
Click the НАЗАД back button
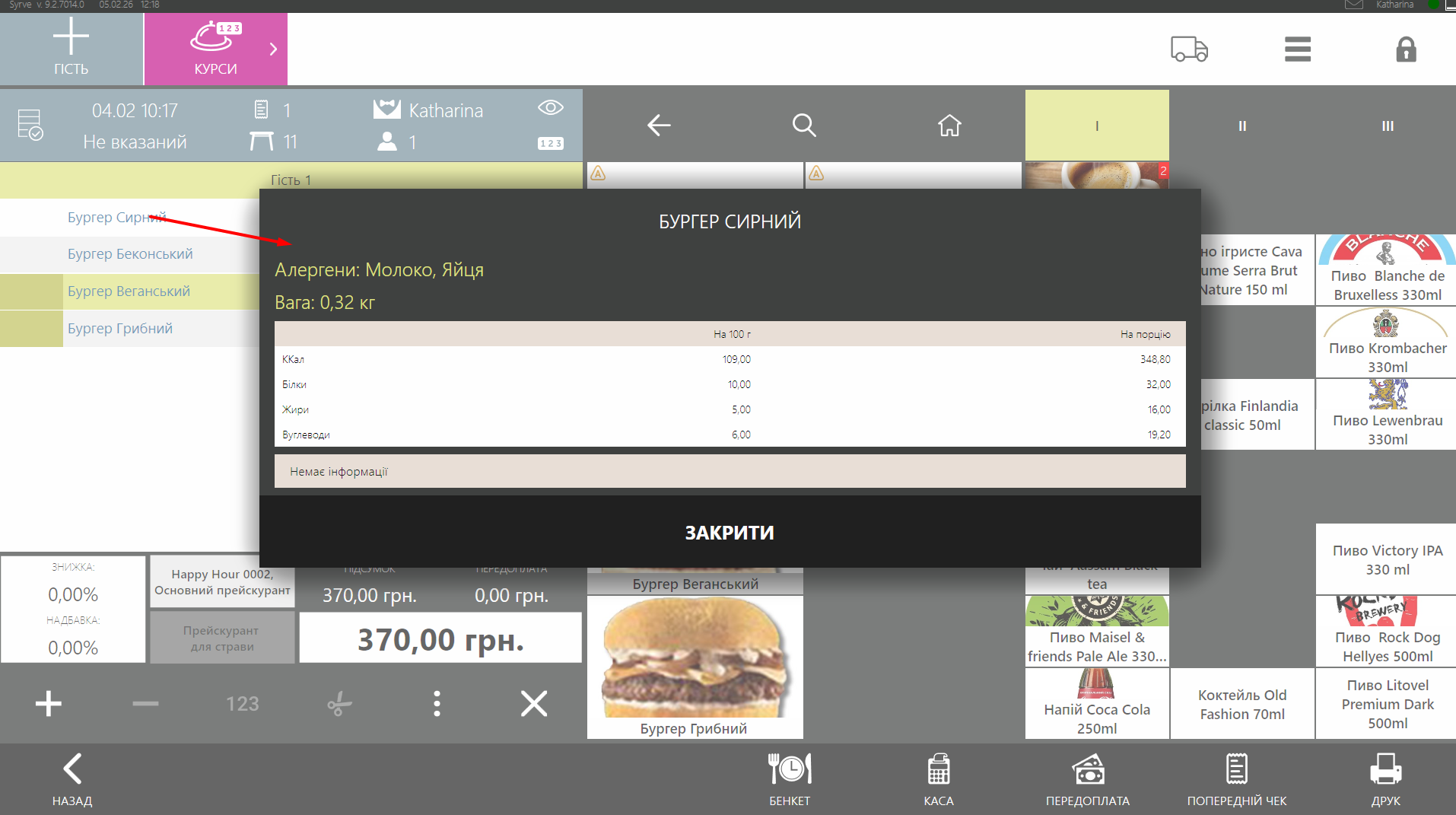[72, 779]
